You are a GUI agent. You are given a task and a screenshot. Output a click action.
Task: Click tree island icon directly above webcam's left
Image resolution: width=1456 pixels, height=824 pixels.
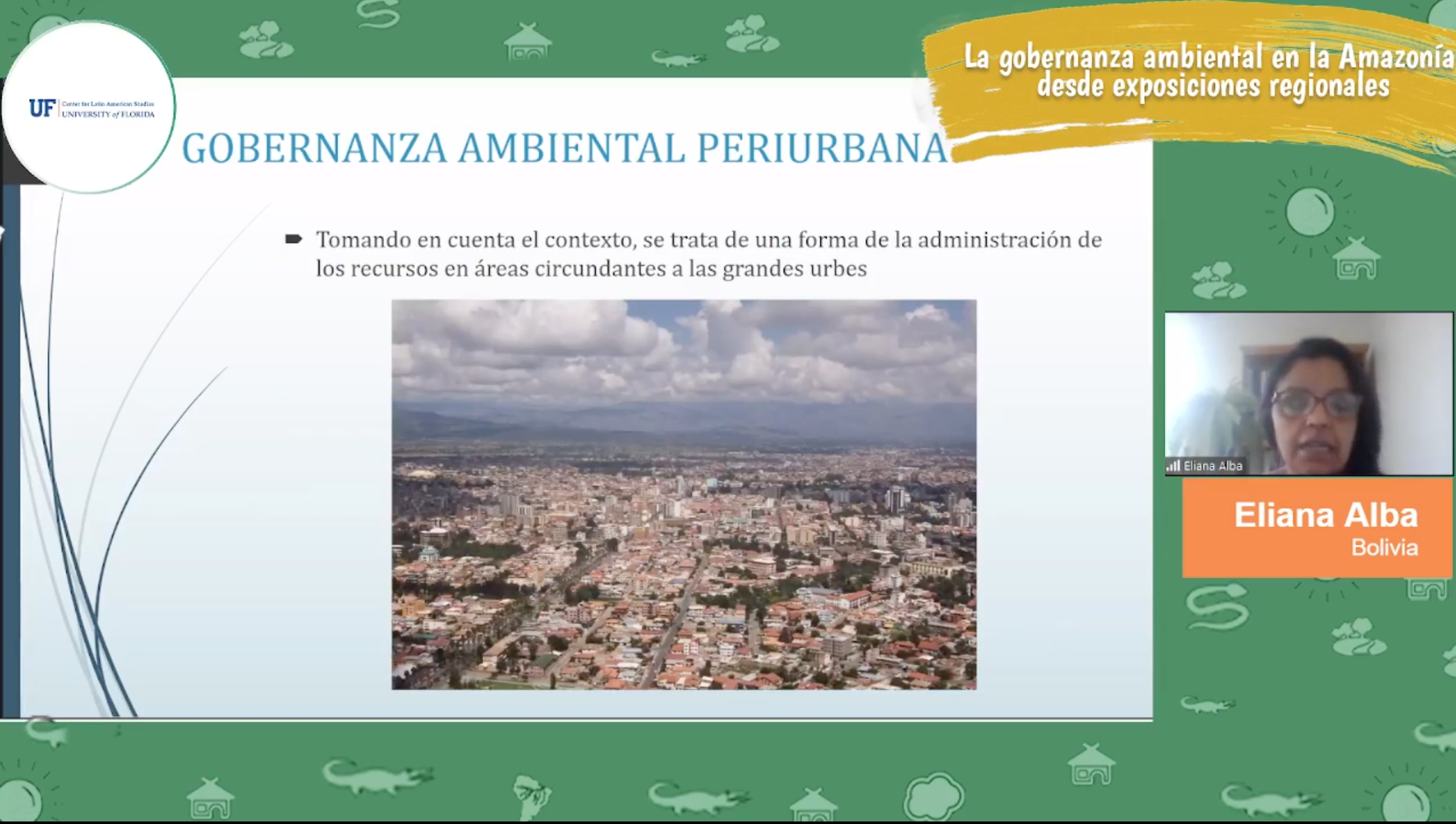[1218, 281]
